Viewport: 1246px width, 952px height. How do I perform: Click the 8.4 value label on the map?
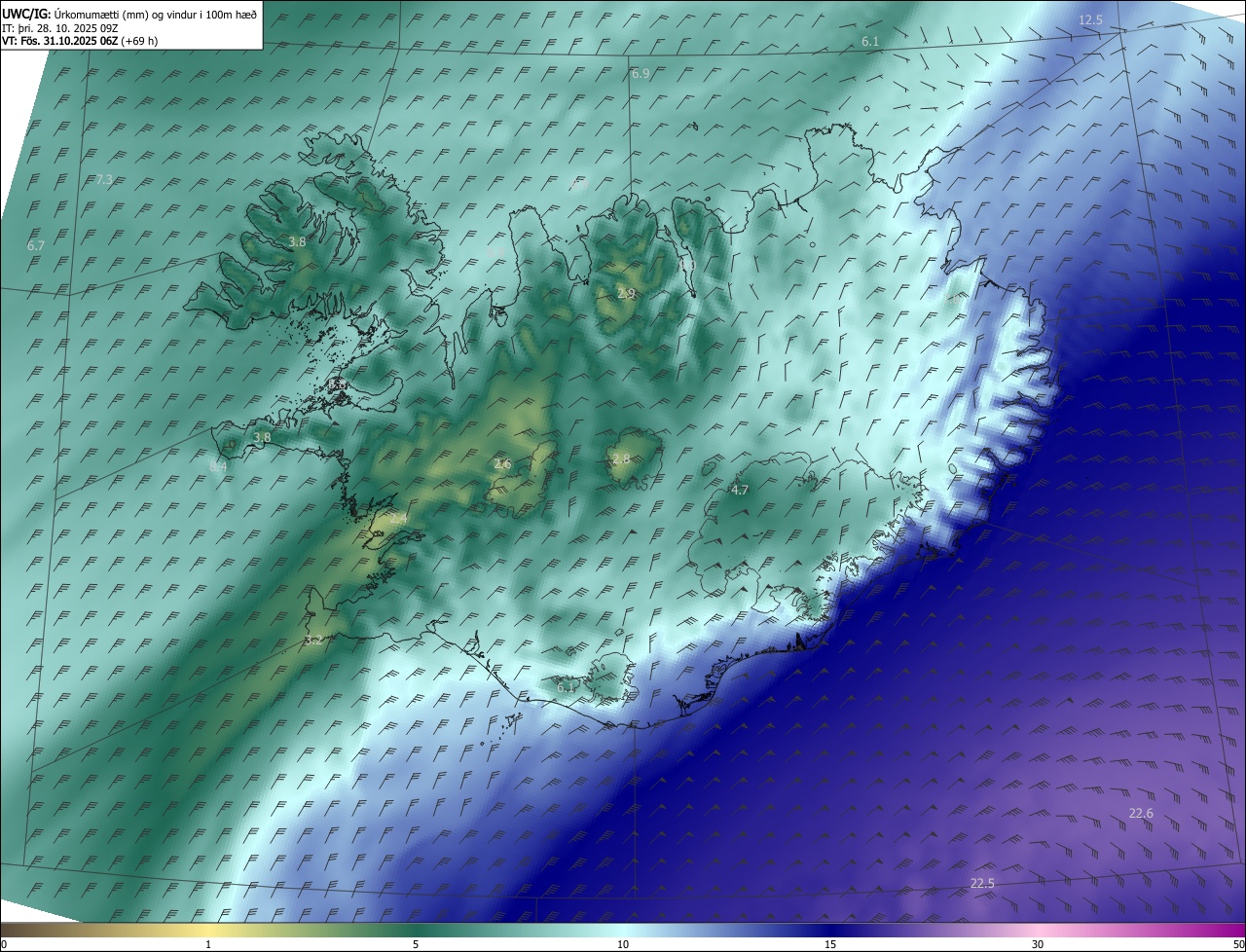218,467
